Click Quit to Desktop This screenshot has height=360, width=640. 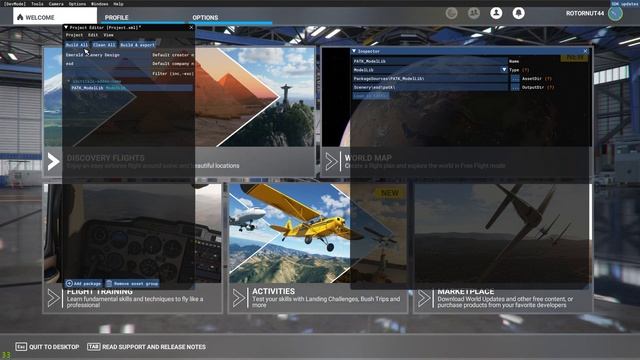point(47,347)
